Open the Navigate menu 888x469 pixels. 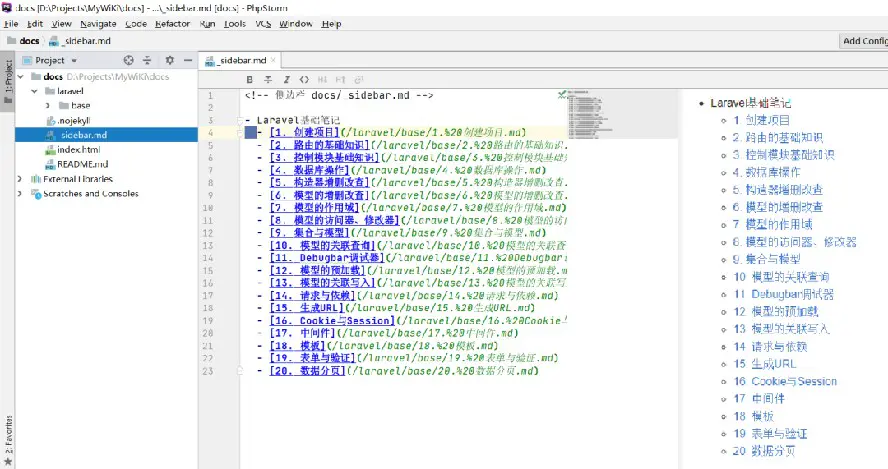click(98, 24)
